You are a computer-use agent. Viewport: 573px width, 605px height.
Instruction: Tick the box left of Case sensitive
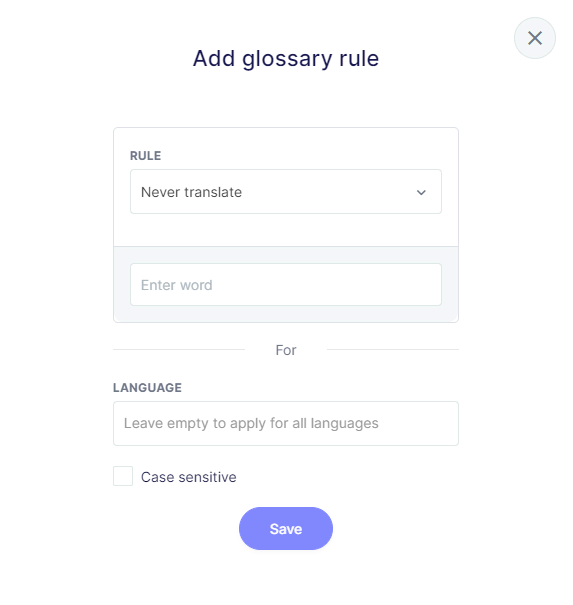[x=123, y=476]
